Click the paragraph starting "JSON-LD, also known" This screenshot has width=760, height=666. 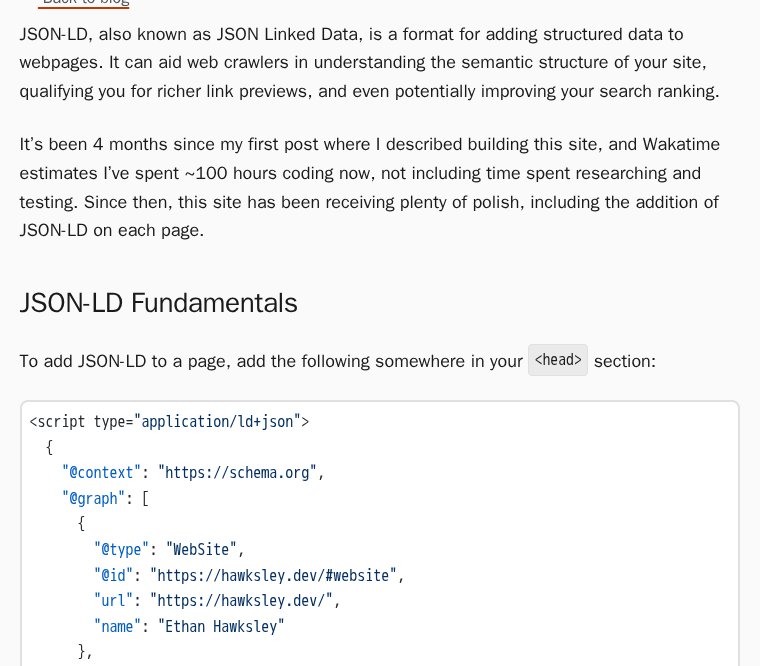369,63
